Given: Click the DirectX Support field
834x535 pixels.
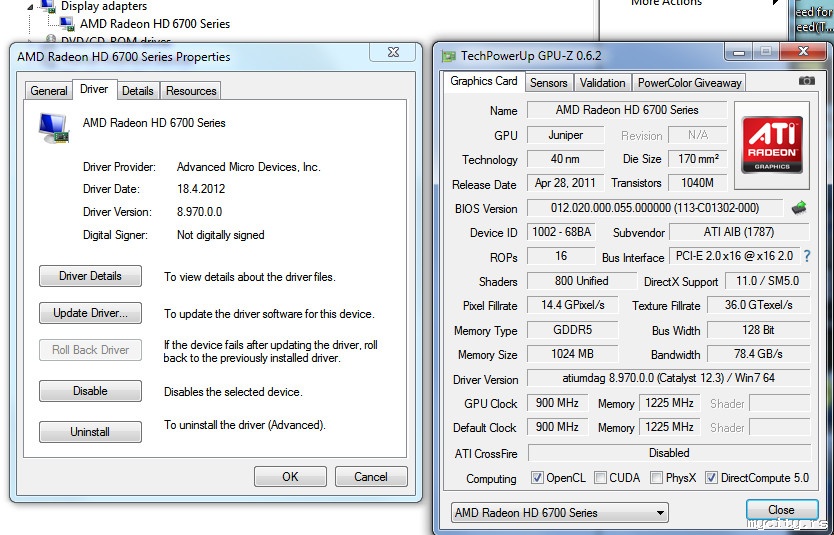Looking at the screenshot, I should tap(768, 281).
